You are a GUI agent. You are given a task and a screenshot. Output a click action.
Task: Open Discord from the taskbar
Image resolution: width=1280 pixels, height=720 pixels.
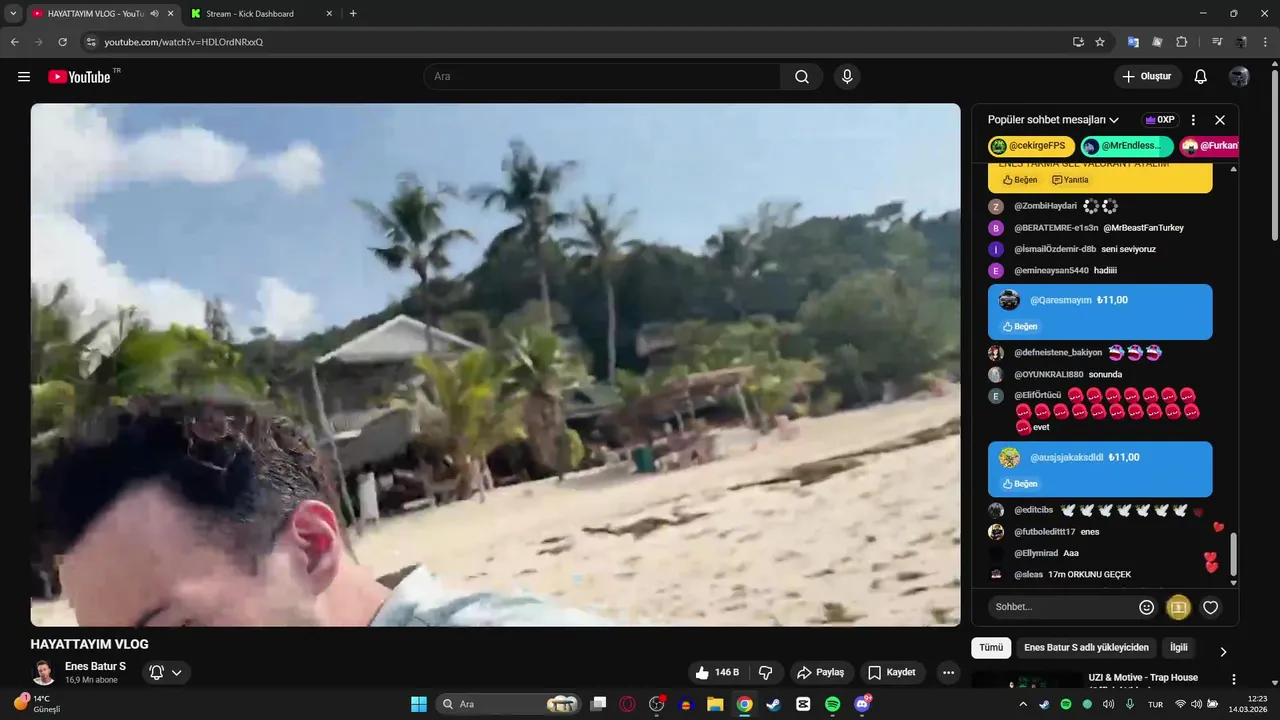click(862, 704)
